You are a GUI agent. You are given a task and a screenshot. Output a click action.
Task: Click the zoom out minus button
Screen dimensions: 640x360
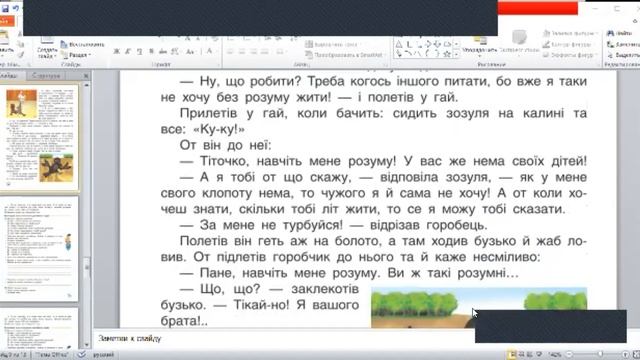click(x=569, y=354)
